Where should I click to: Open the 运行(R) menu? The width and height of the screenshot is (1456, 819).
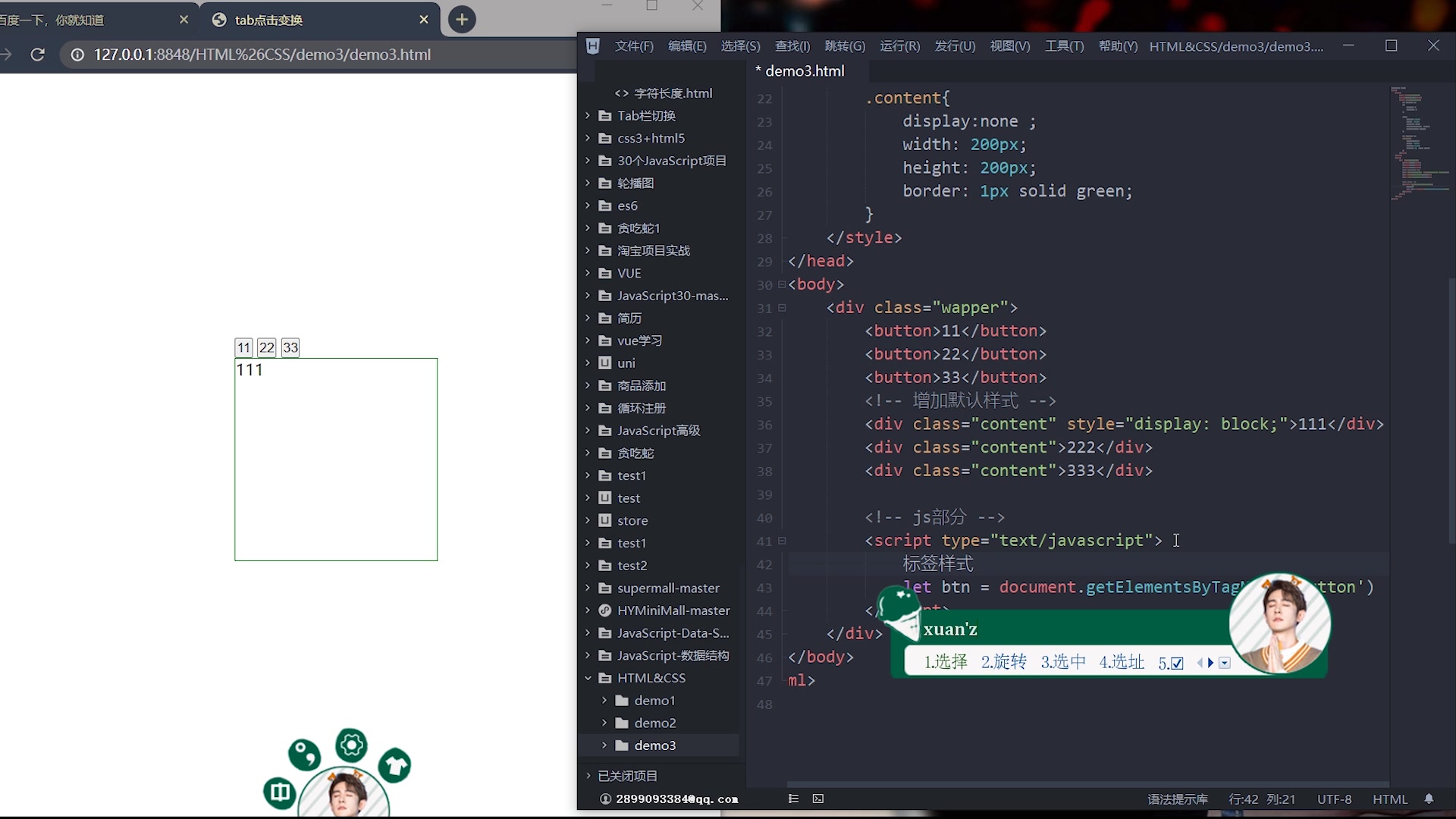point(899,46)
